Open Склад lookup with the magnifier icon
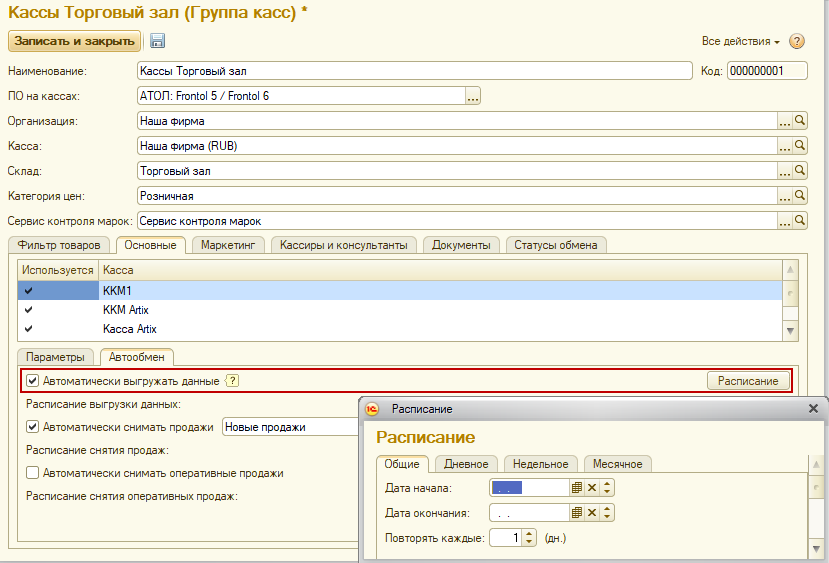 [x=800, y=171]
